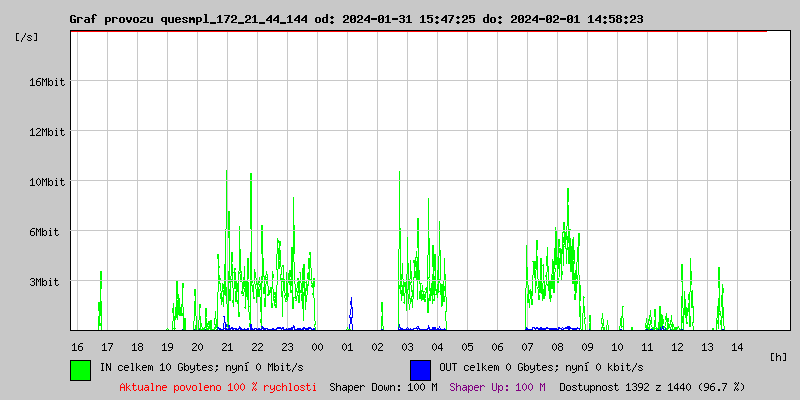Click the hour 21 marker on x-axis
The width and height of the screenshot is (800, 400).
227,346
